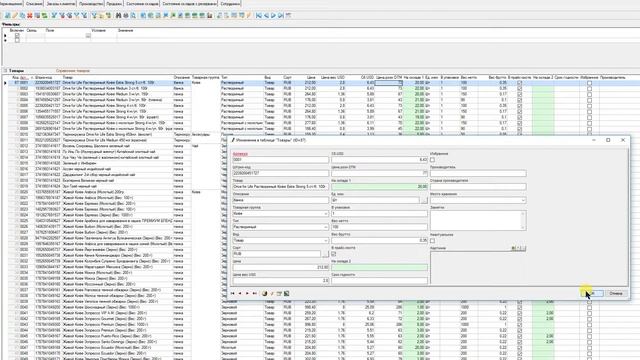This screenshot has height=360, width=640.
Task: Click the image load icon above Картинка box
Action: (514, 248)
